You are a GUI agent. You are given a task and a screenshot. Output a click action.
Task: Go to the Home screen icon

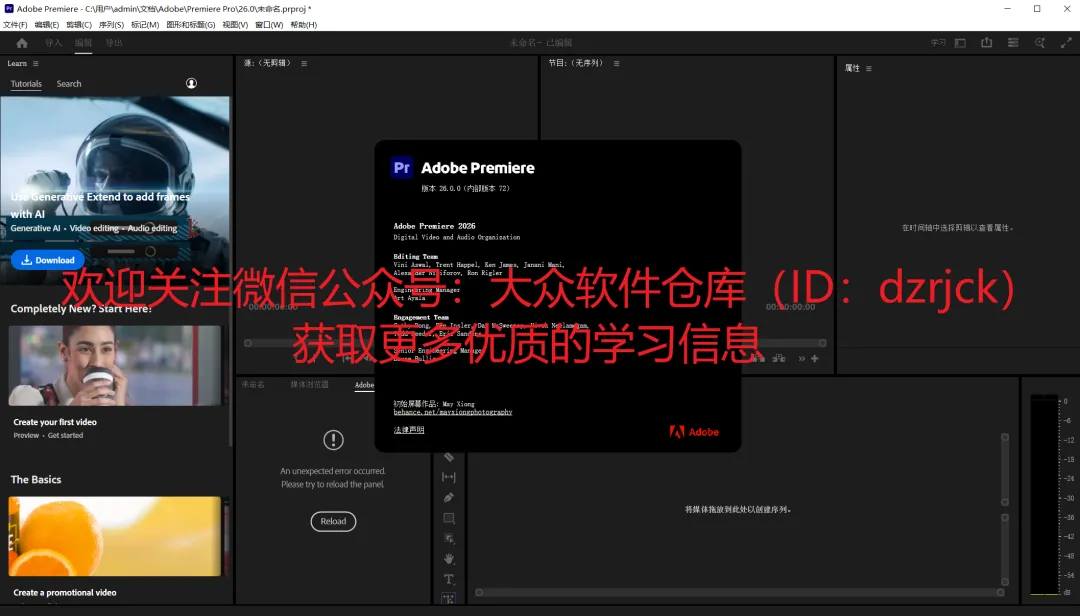[x=22, y=43]
